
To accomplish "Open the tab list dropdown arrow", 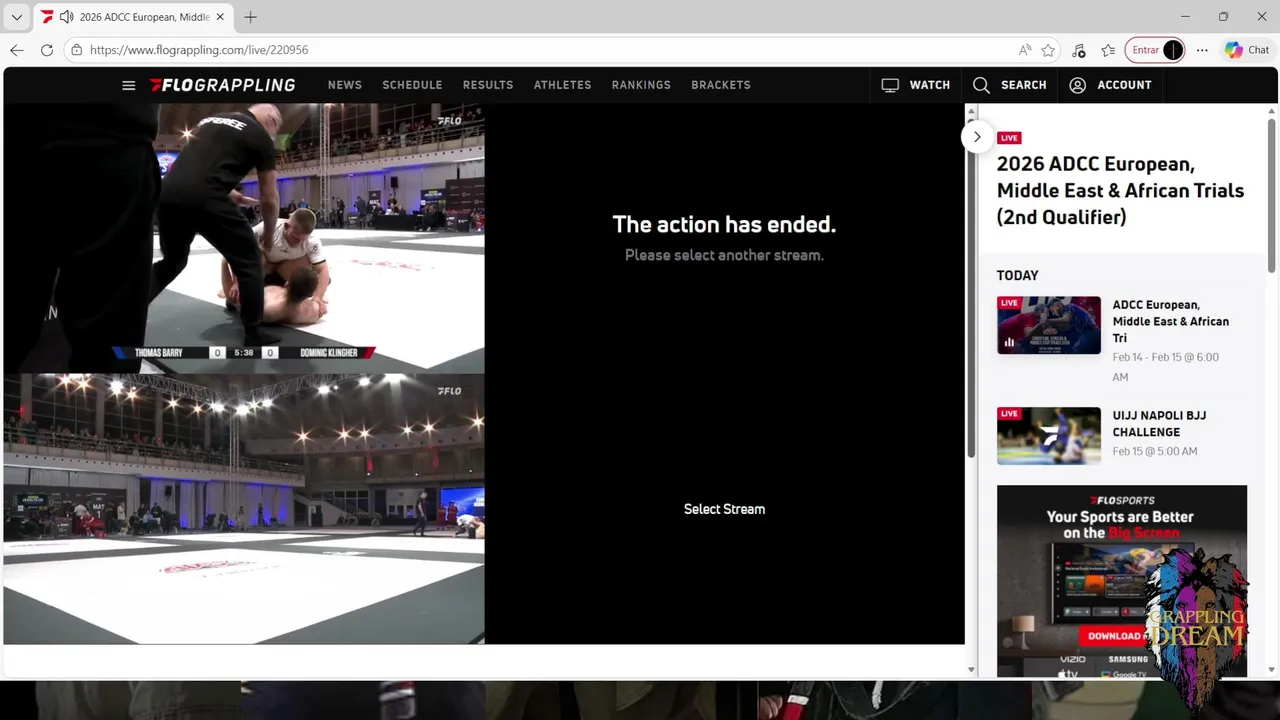I will 16,17.
